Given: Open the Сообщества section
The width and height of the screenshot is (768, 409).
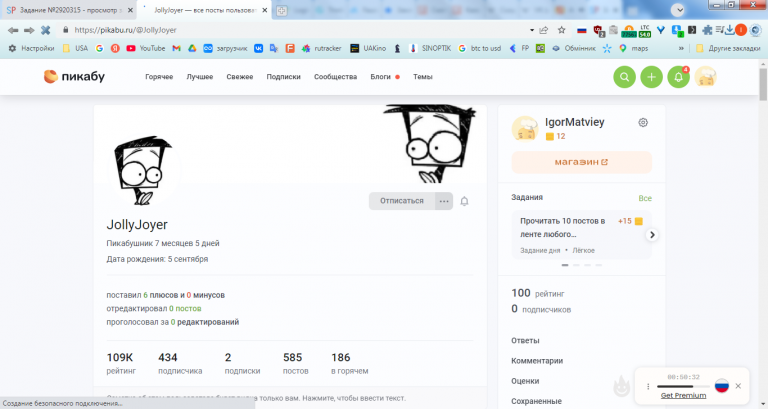Looking at the screenshot, I should tap(336, 77).
